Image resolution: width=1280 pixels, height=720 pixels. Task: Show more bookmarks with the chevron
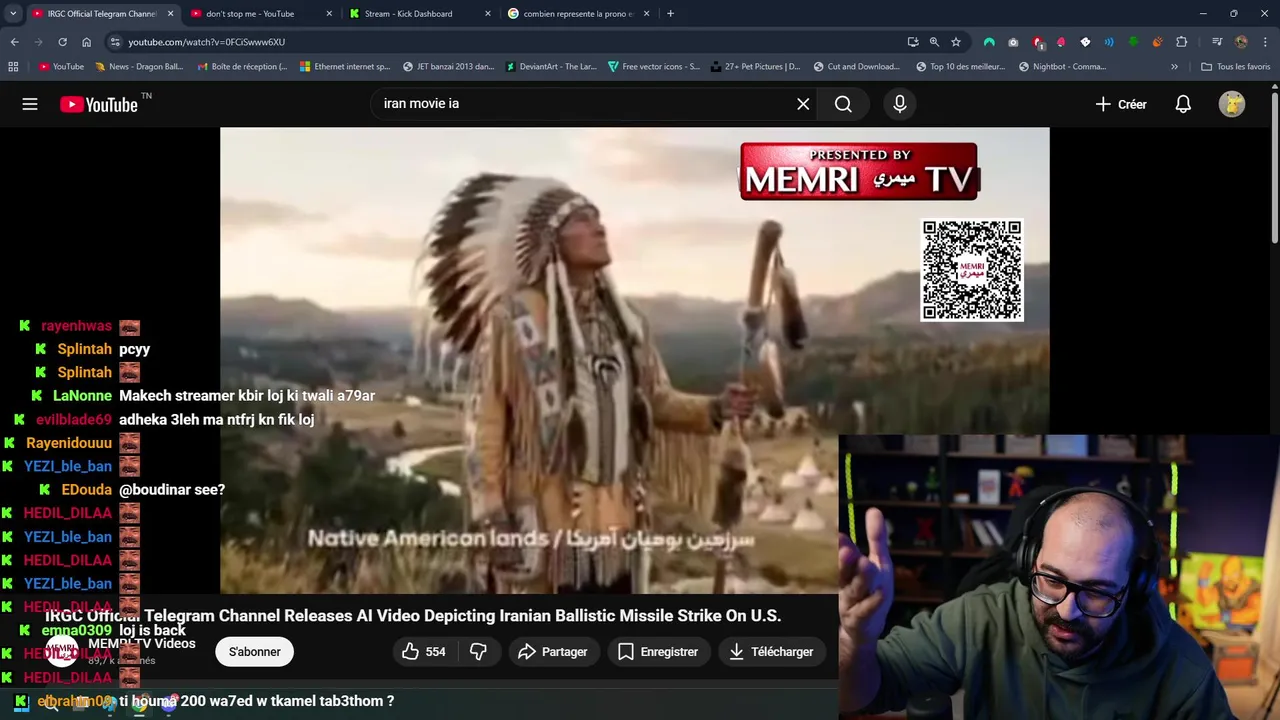click(x=1175, y=67)
